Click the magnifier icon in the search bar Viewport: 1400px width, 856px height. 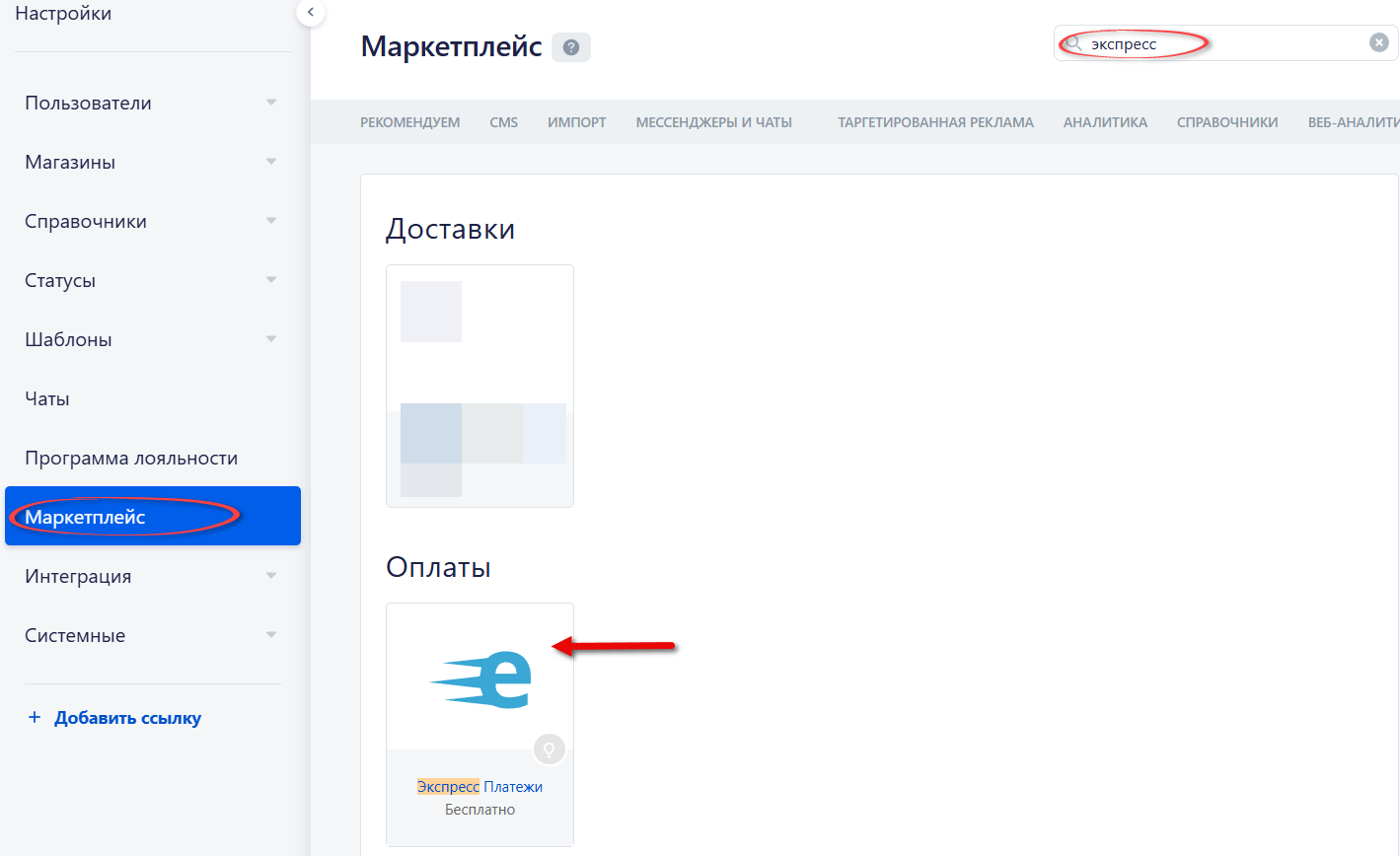1072,42
